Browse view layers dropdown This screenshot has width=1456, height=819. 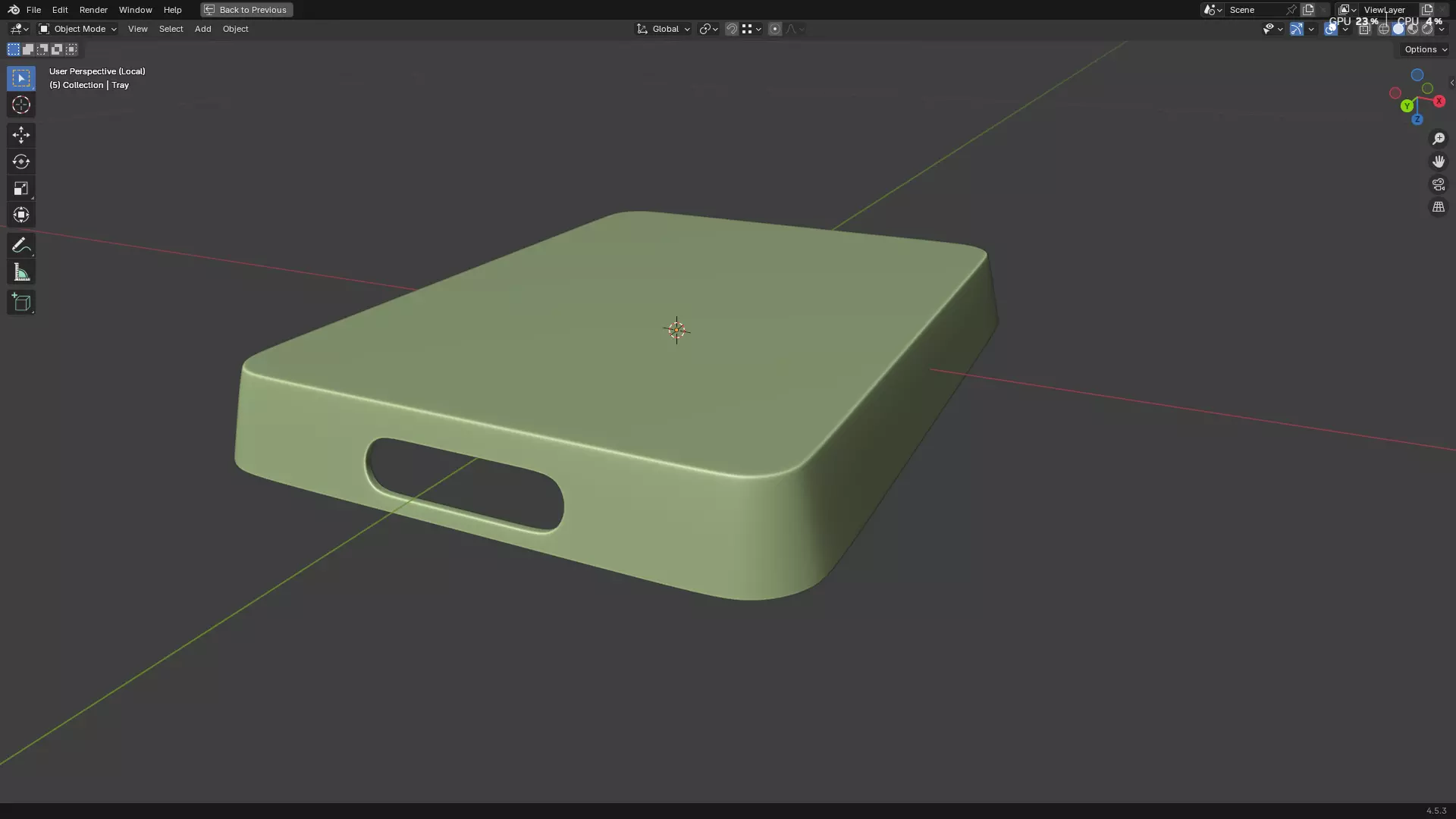tap(1348, 10)
